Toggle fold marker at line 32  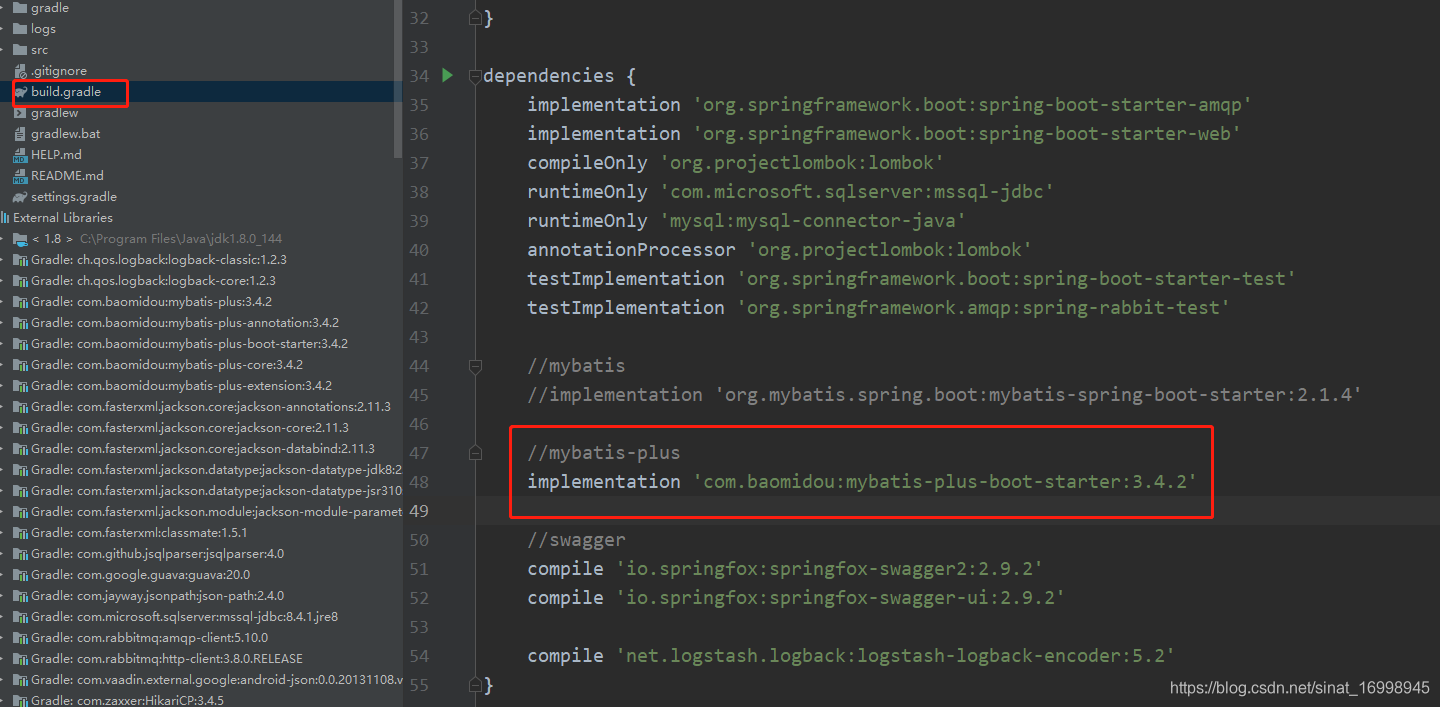(476, 18)
